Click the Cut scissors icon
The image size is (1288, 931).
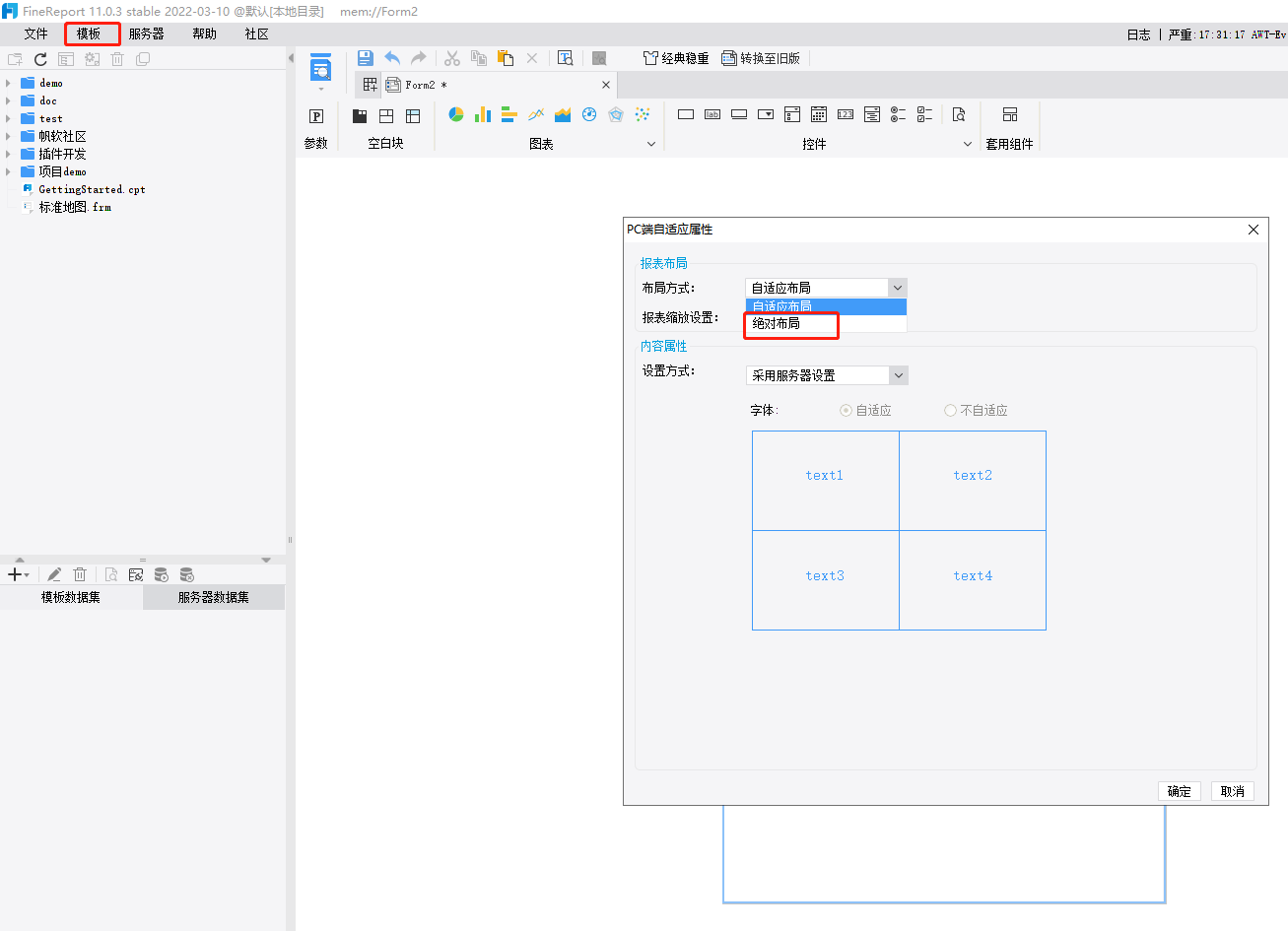click(x=452, y=58)
